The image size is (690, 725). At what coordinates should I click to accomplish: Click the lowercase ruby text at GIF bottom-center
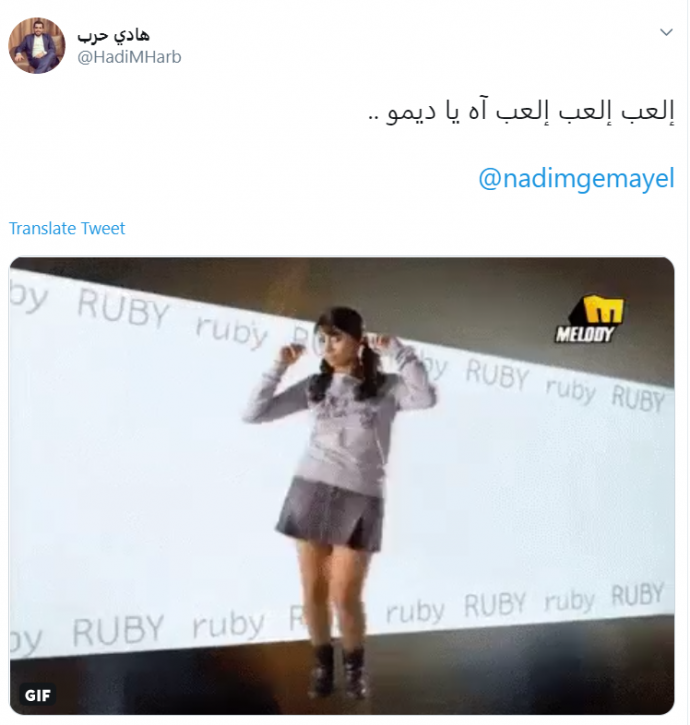[415, 611]
